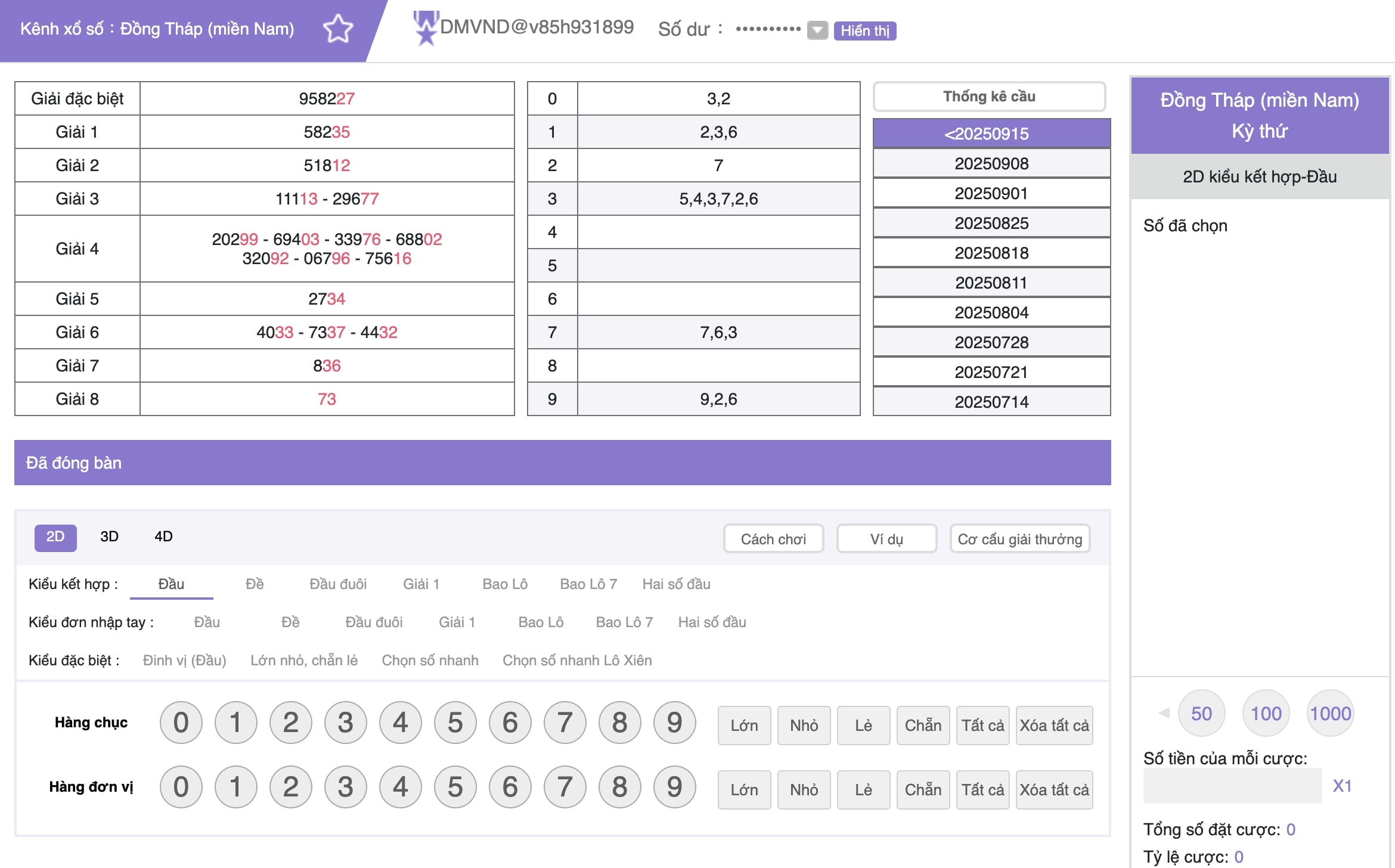The height and width of the screenshot is (868, 1395).
Task: Expand the balance dropdown arrow
Action: [x=817, y=30]
